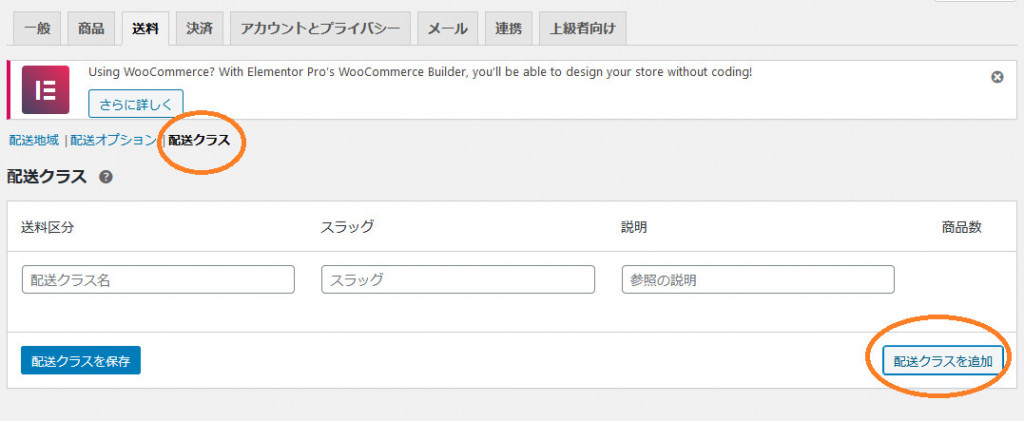Open the 配送オプション link

pos(113,140)
